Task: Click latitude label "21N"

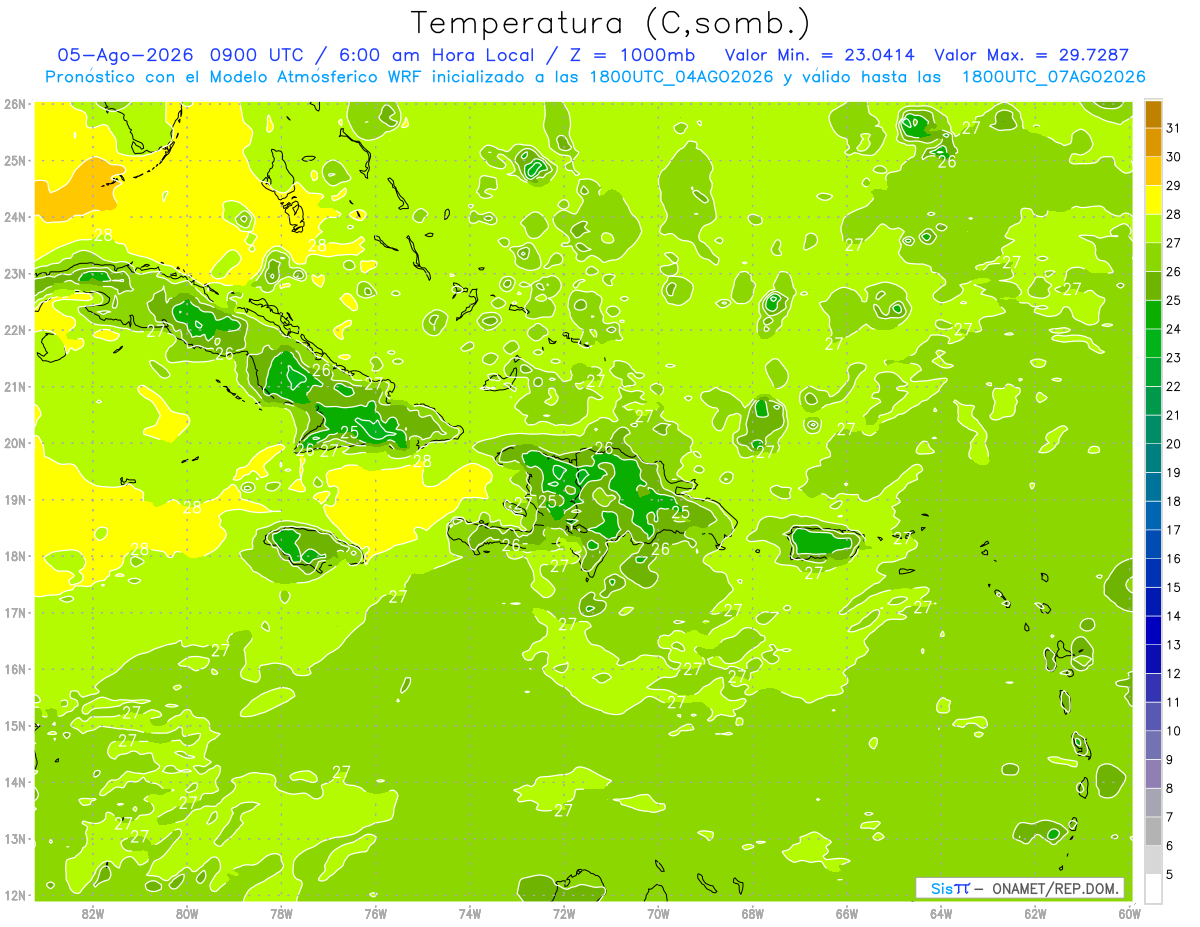Action: [15, 386]
